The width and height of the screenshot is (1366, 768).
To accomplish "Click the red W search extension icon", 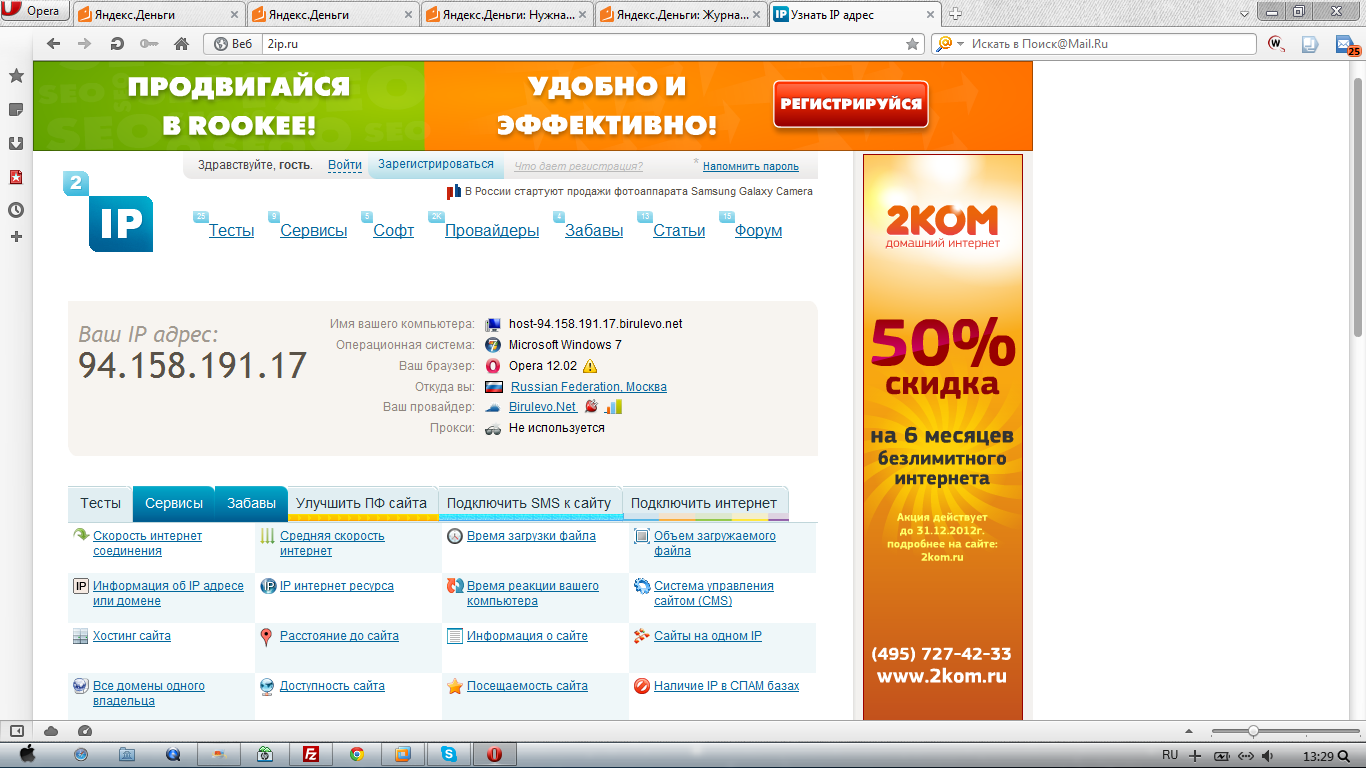I will point(1276,44).
